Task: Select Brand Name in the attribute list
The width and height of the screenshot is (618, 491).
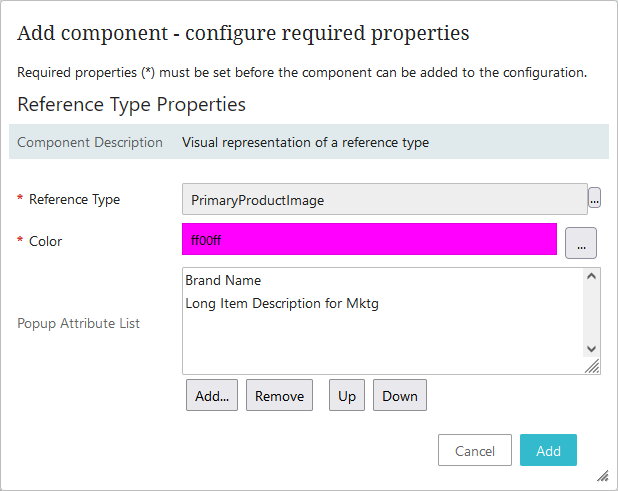Action: click(x=223, y=280)
